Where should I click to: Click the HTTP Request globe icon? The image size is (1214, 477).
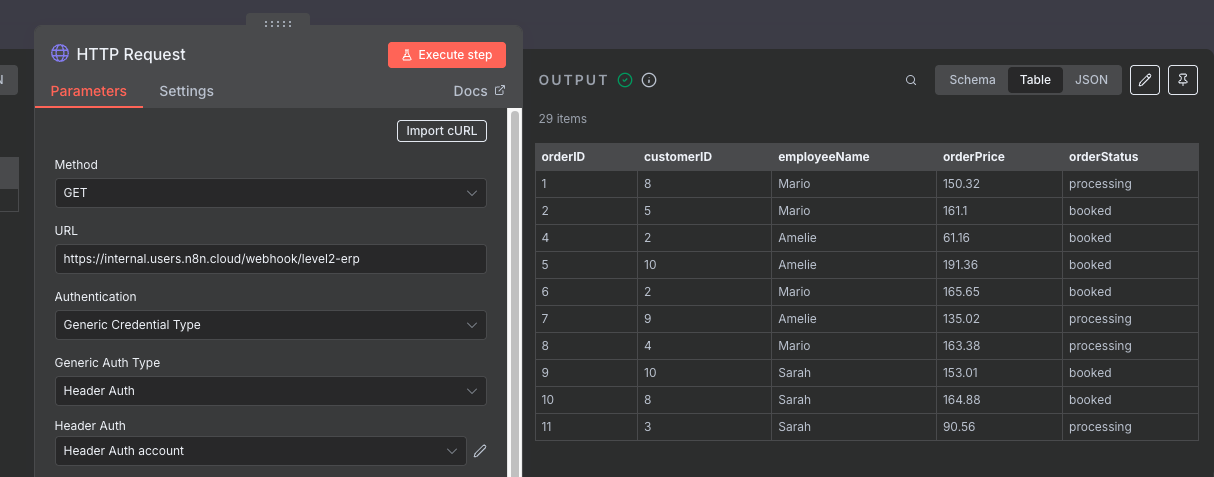click(x=60, y=54)
